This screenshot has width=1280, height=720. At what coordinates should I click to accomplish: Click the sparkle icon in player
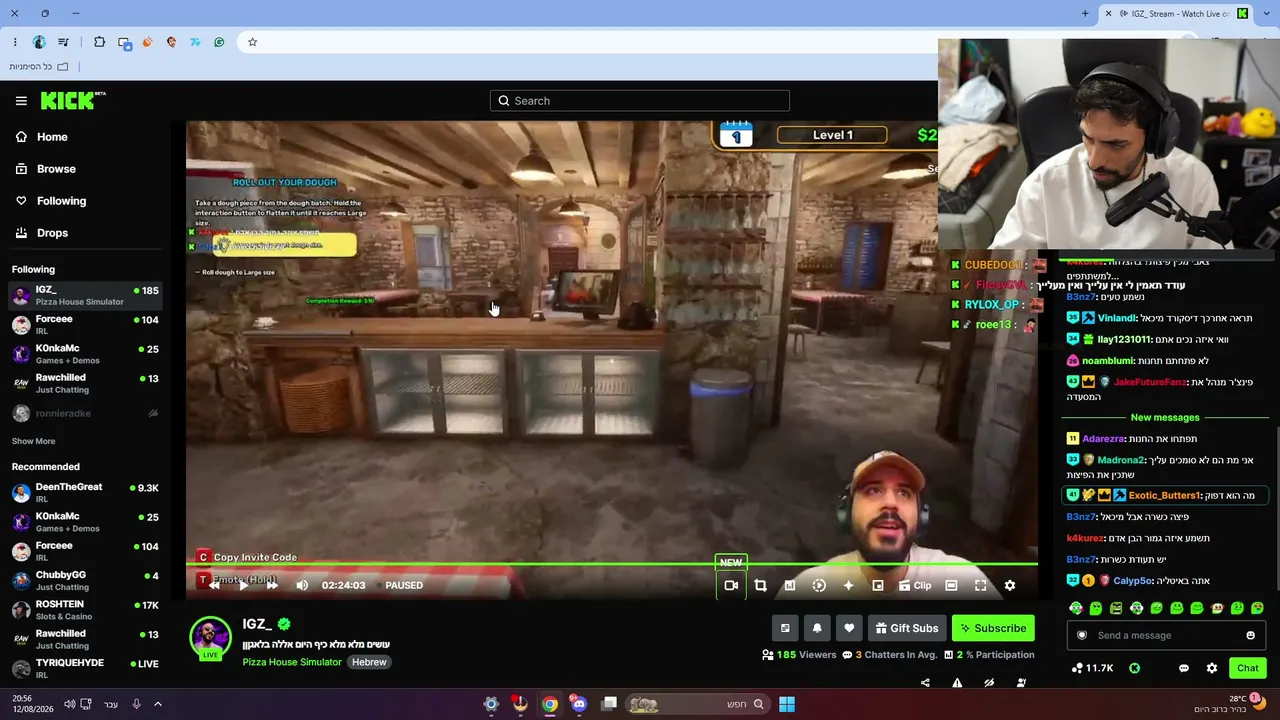(x=849, y=585)
